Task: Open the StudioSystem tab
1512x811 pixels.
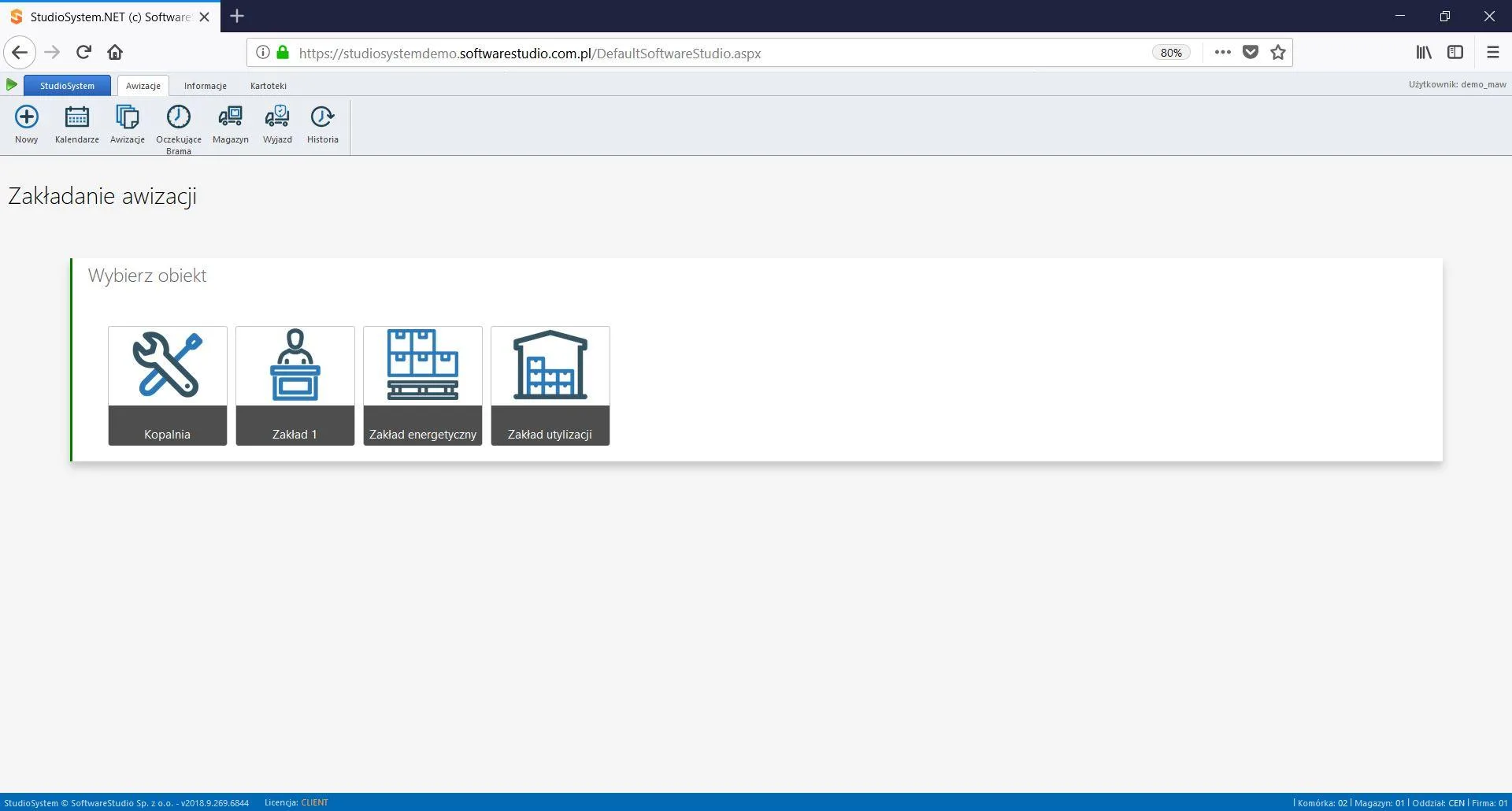Action: coord(67,86)
